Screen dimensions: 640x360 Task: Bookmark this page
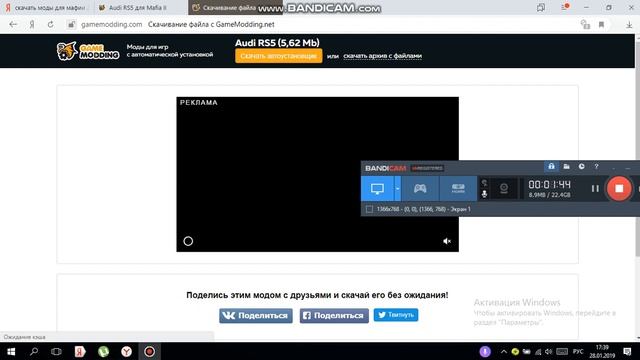601,24
